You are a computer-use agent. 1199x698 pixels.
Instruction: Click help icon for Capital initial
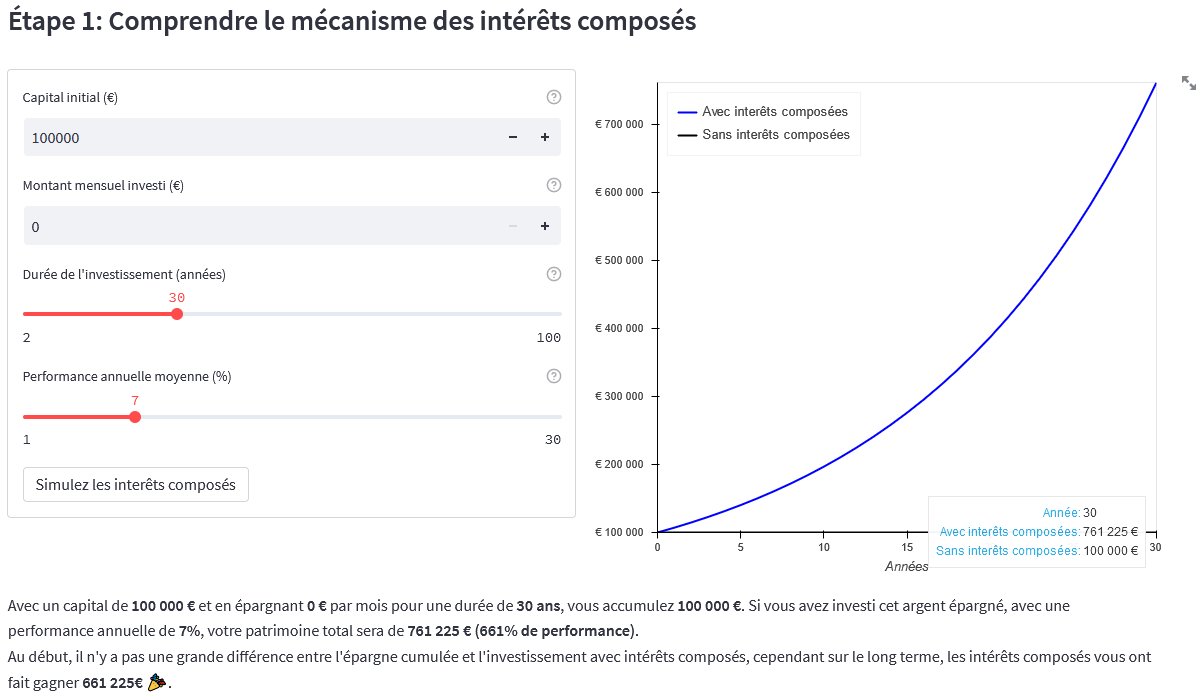[x=554, y=97]
